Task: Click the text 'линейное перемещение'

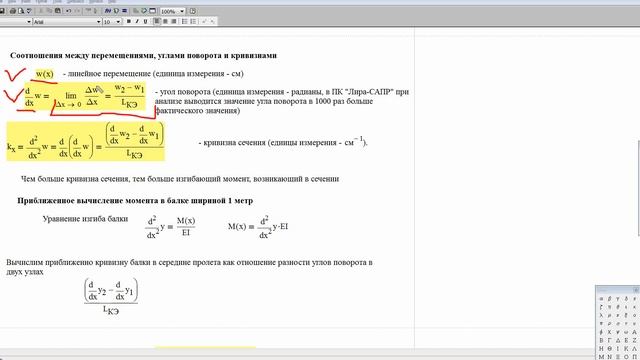Action: 109,74
